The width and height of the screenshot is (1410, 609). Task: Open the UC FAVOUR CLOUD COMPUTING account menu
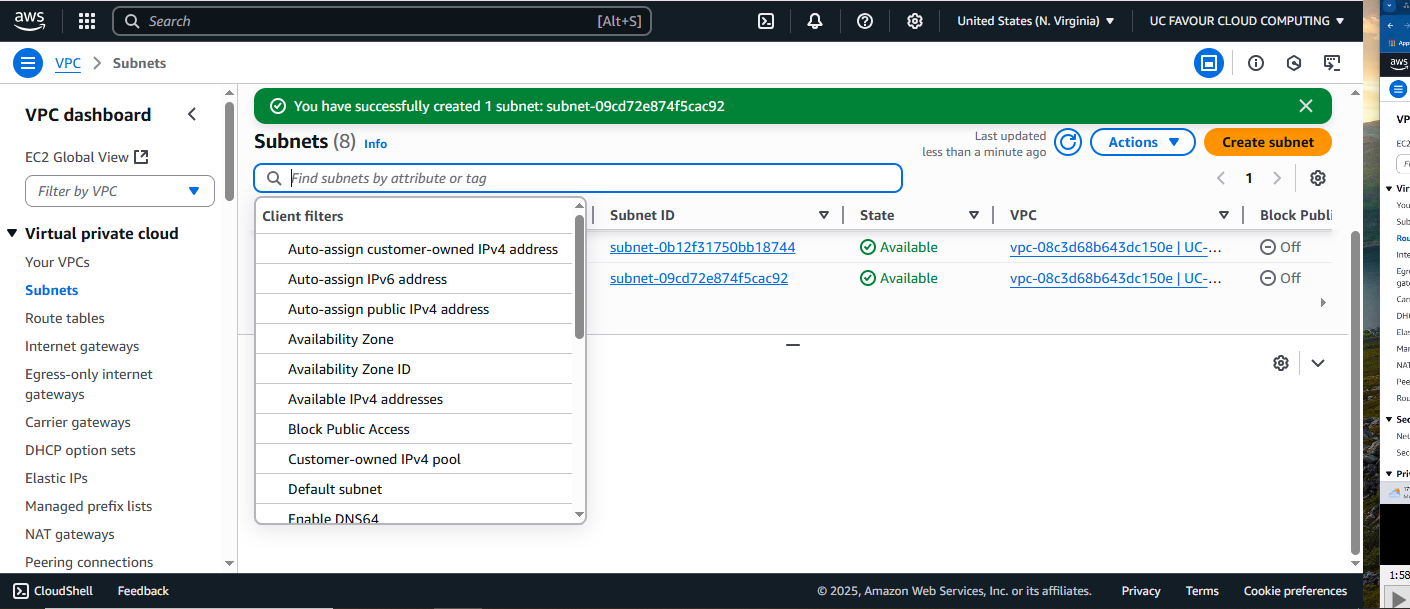pos(1246,21)
